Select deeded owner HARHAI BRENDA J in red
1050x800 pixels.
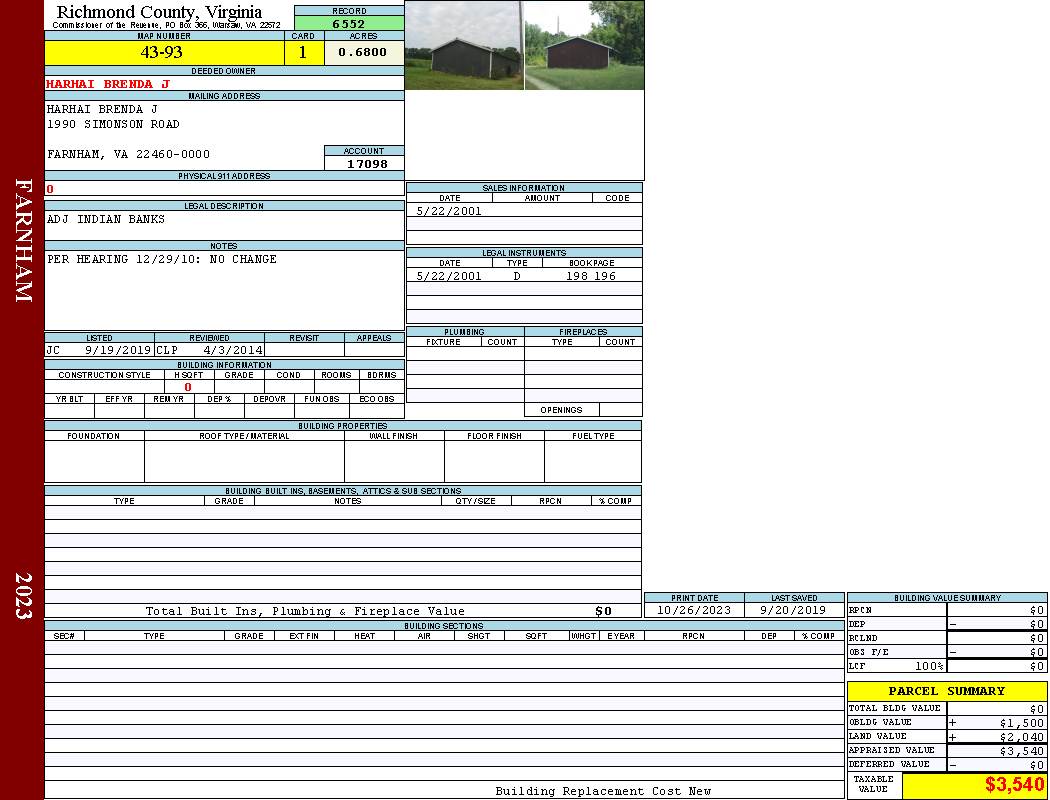click(x=108, y=84)
